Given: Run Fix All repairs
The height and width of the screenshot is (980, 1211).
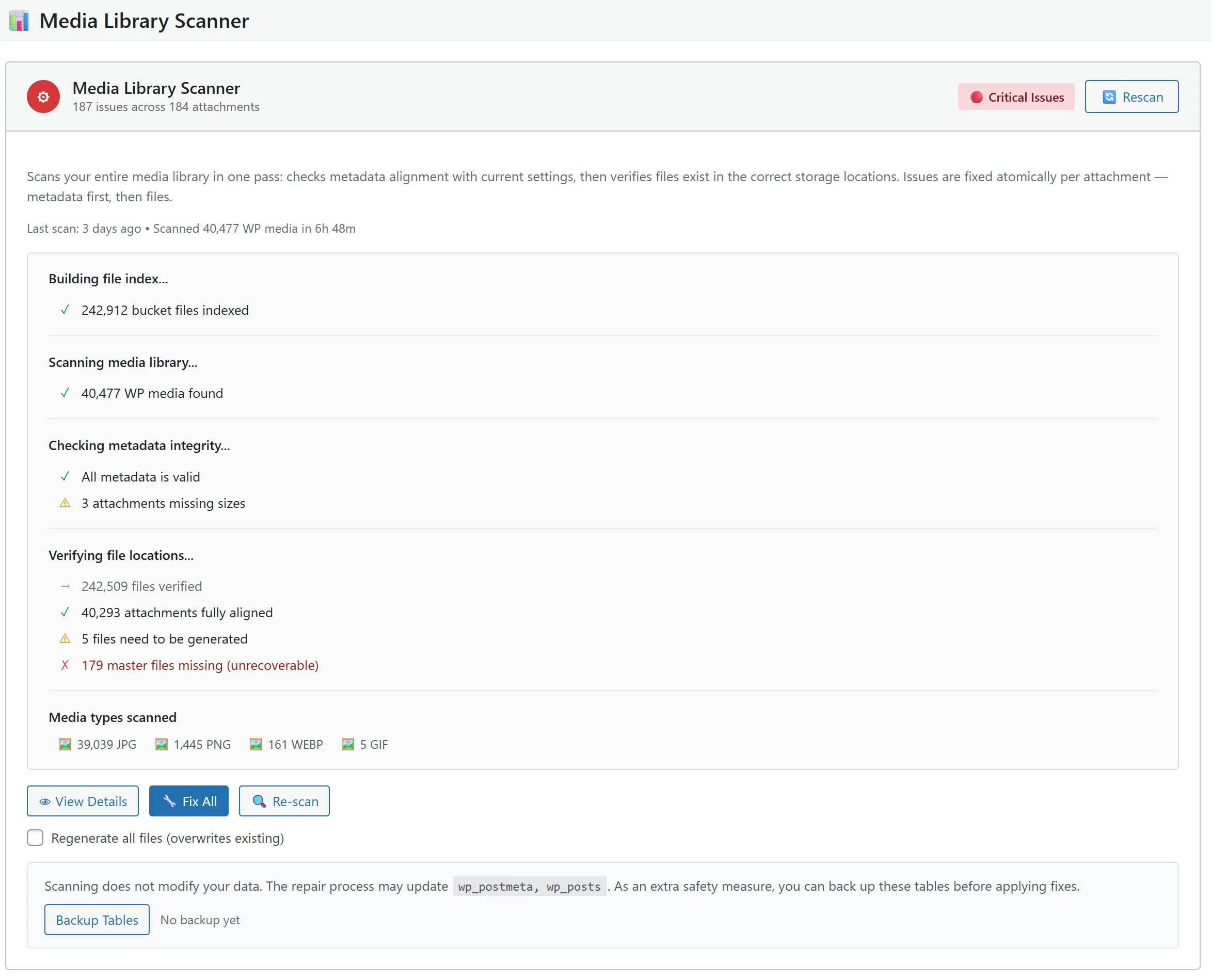Looking at the screenshot, I should [188, 801].
